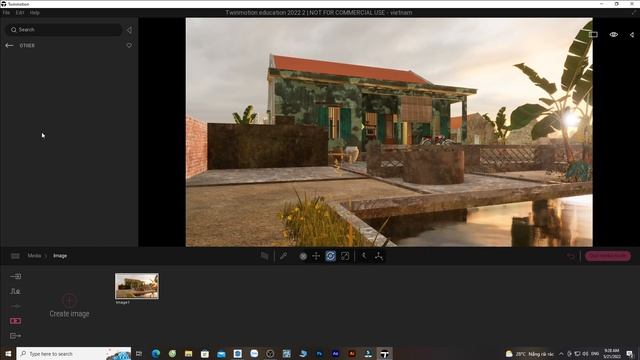
Task: Click Create image
Action: pyautogui.click(x=69, y=306)
